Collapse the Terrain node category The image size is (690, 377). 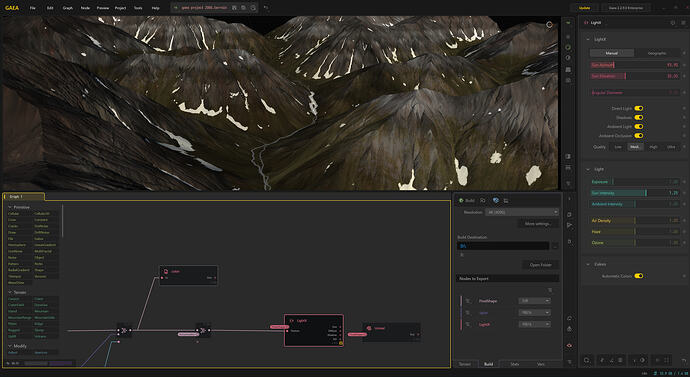(10, 292)
